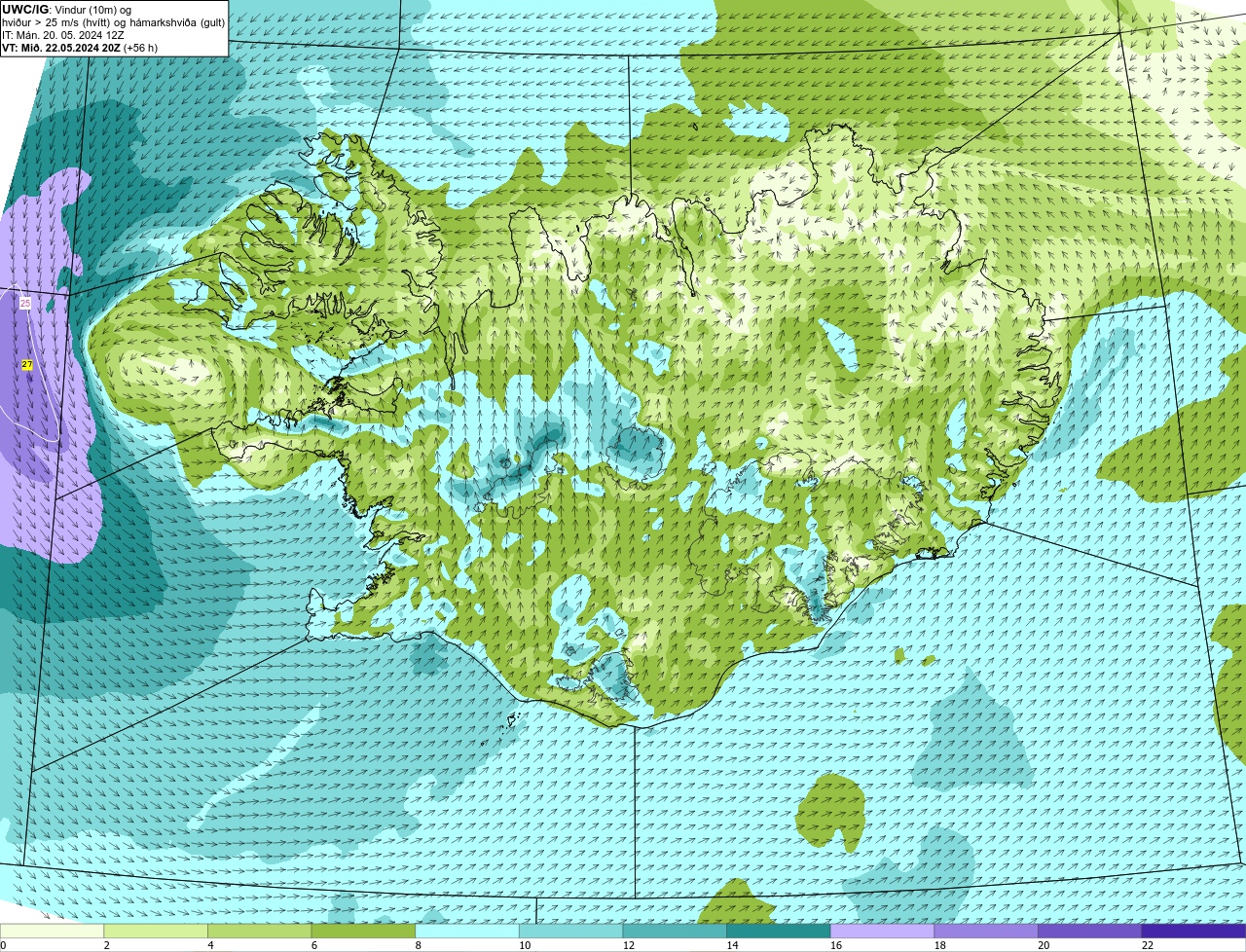The image size is (1246, 952).
Task: Pick the pale yellow 0–2 m/s scale segment
Action: tap(52, 931)
